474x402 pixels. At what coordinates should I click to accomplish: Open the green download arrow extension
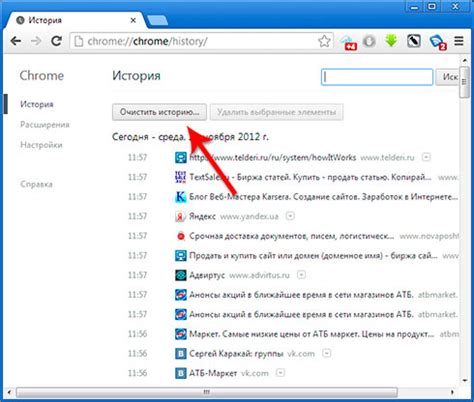[391, 41]
